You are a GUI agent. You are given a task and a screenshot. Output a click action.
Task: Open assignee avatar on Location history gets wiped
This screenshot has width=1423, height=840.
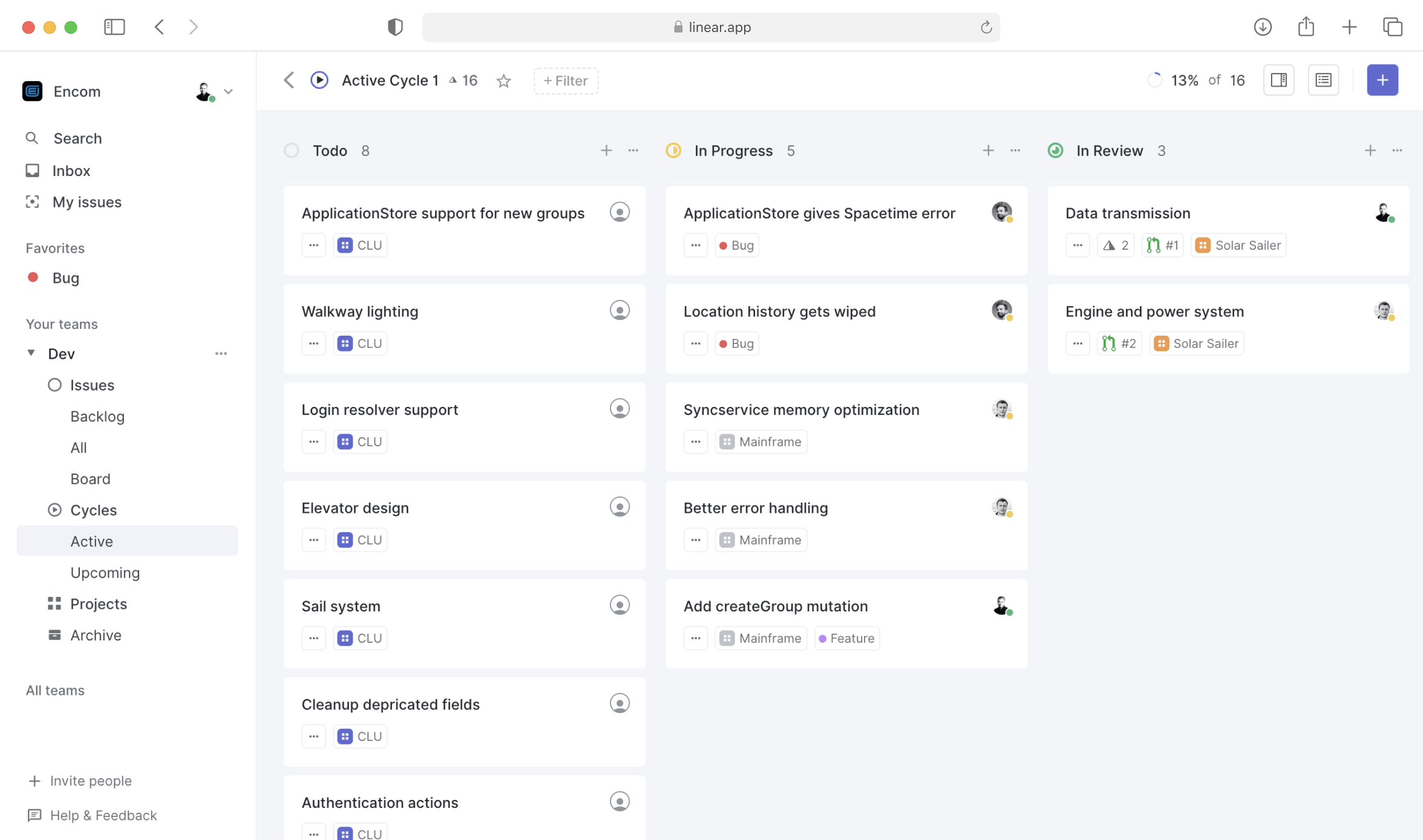(1002, 310)
